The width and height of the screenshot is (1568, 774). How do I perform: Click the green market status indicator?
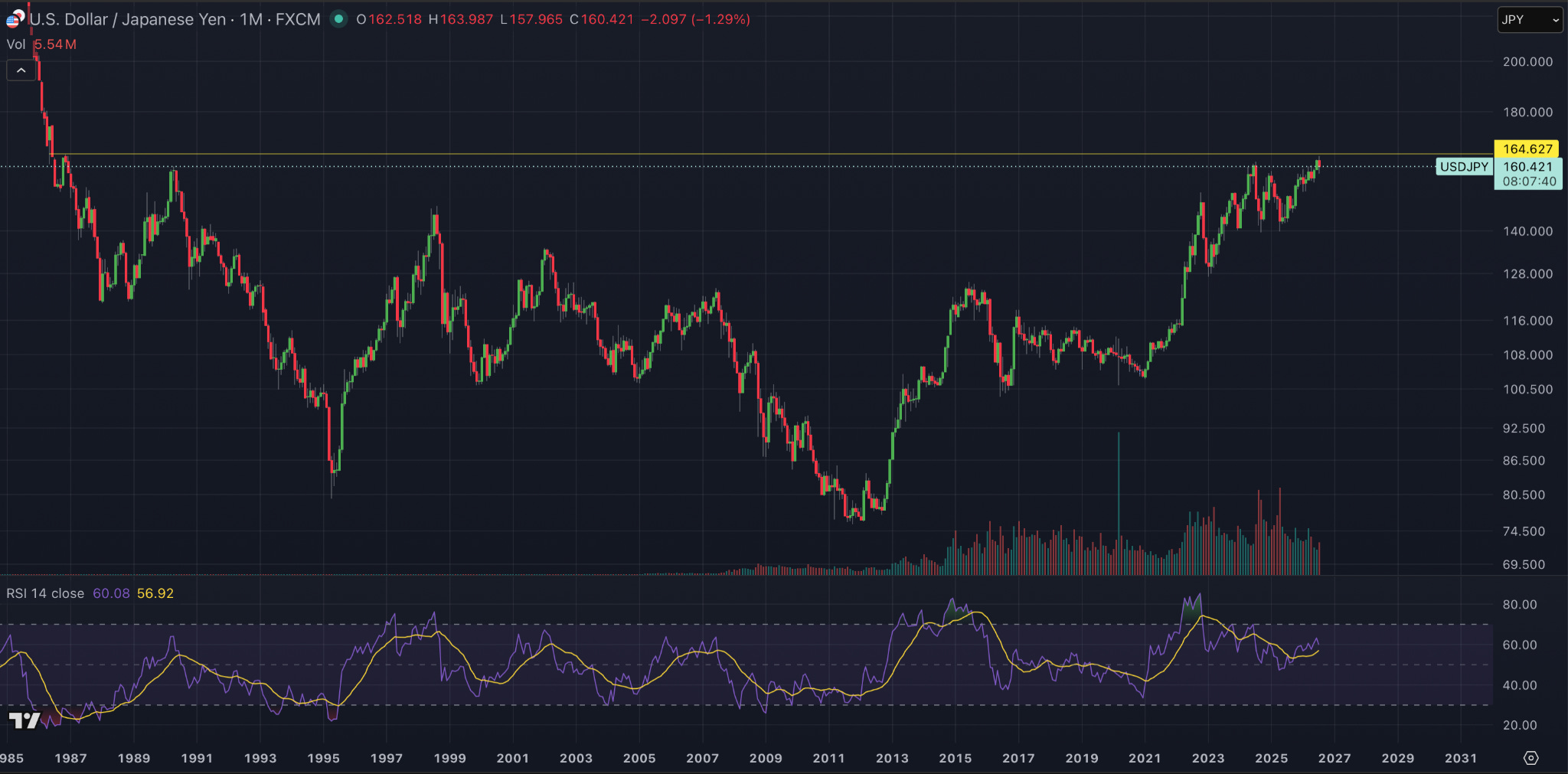pyautogui.click(x=338, y=19)
